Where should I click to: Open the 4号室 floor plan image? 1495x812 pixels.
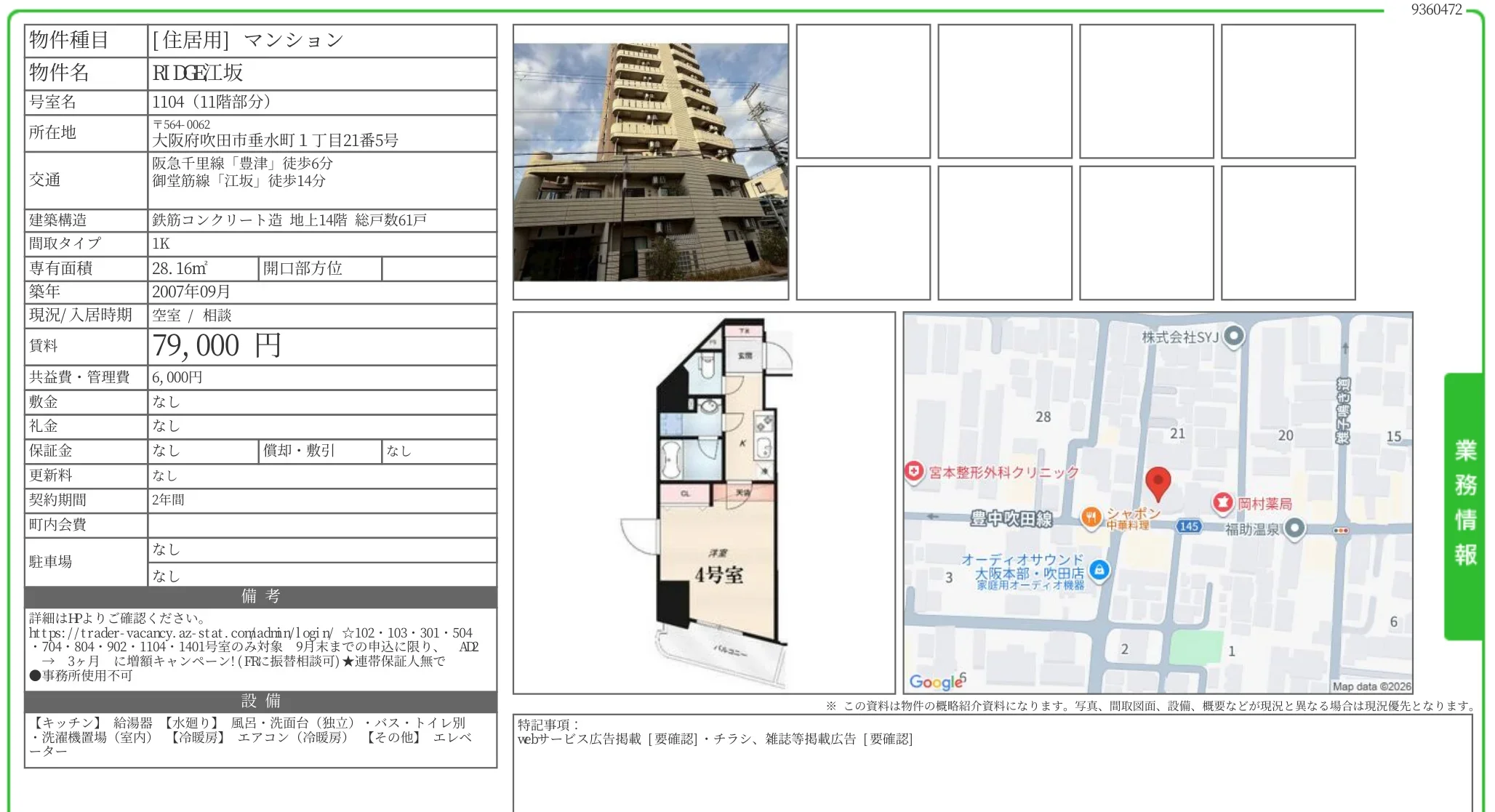704,503
